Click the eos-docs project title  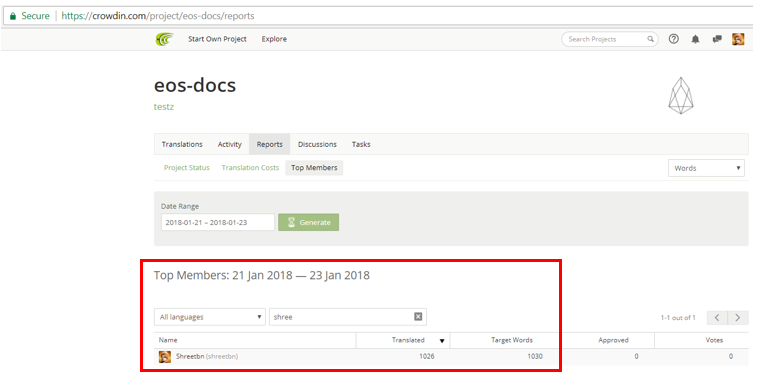click(x=195, y=85)
